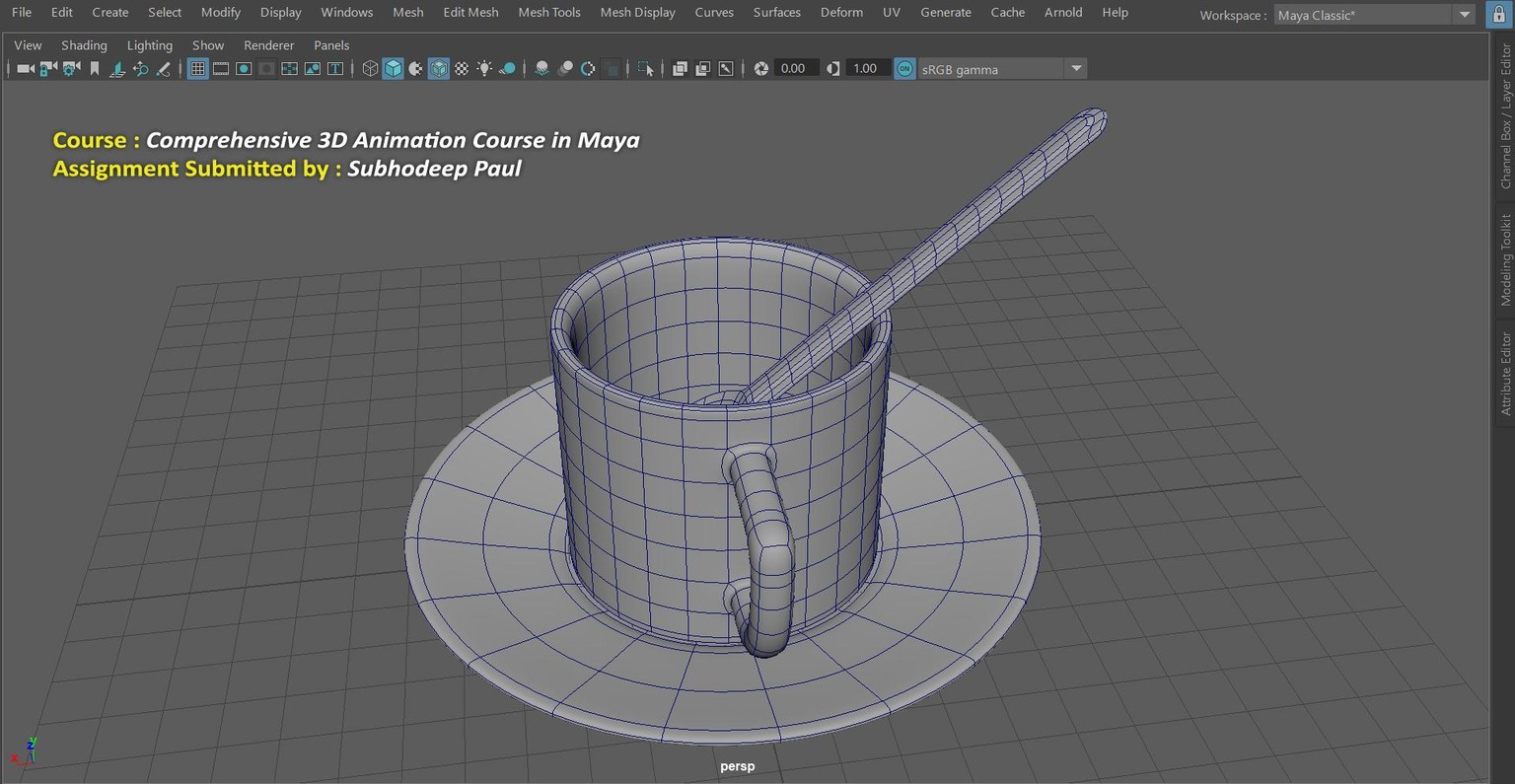The height and width of the screenshot is (784, 1515).
Task: Open the File menu
Action: (22, 13)
